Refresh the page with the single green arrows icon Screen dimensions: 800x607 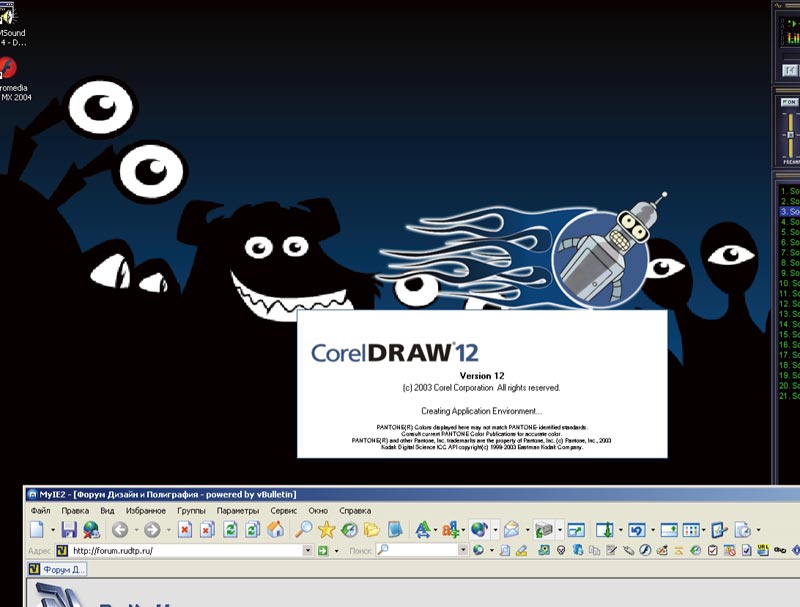(x=231, y=530)
